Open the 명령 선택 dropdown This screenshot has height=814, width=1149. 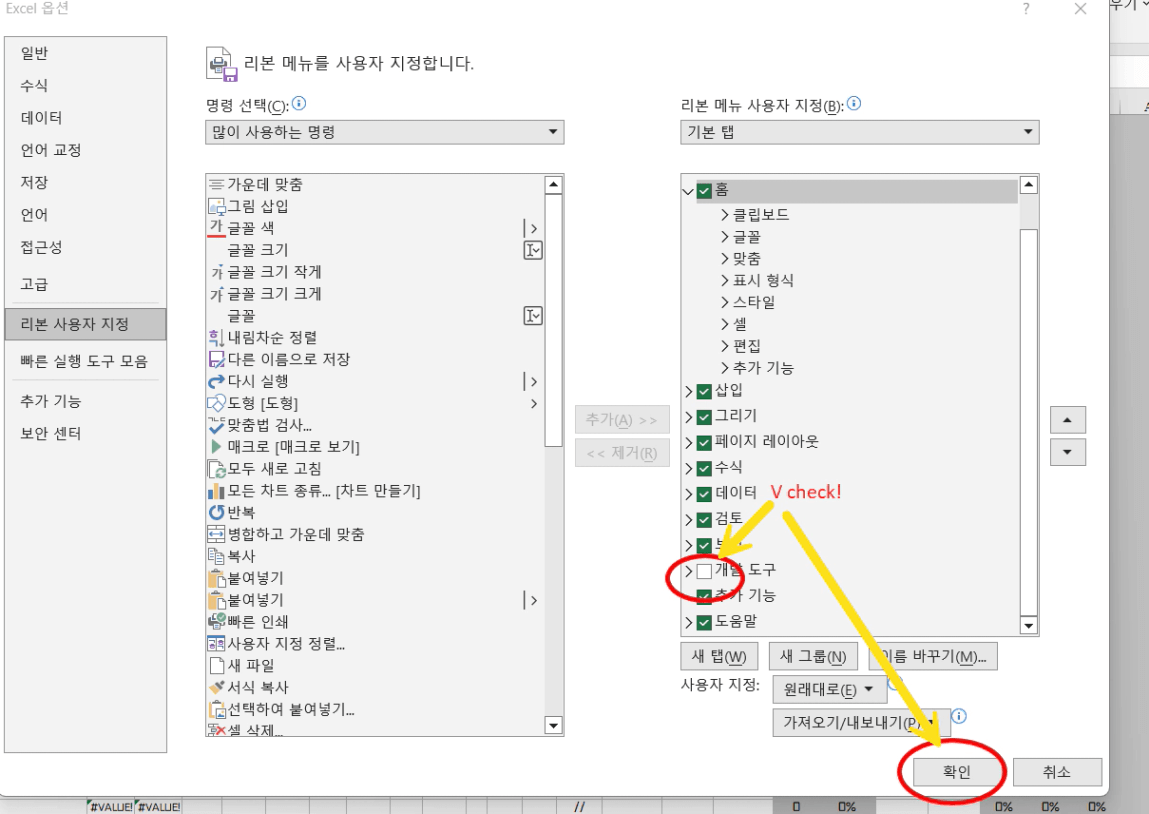coord(385,132)
